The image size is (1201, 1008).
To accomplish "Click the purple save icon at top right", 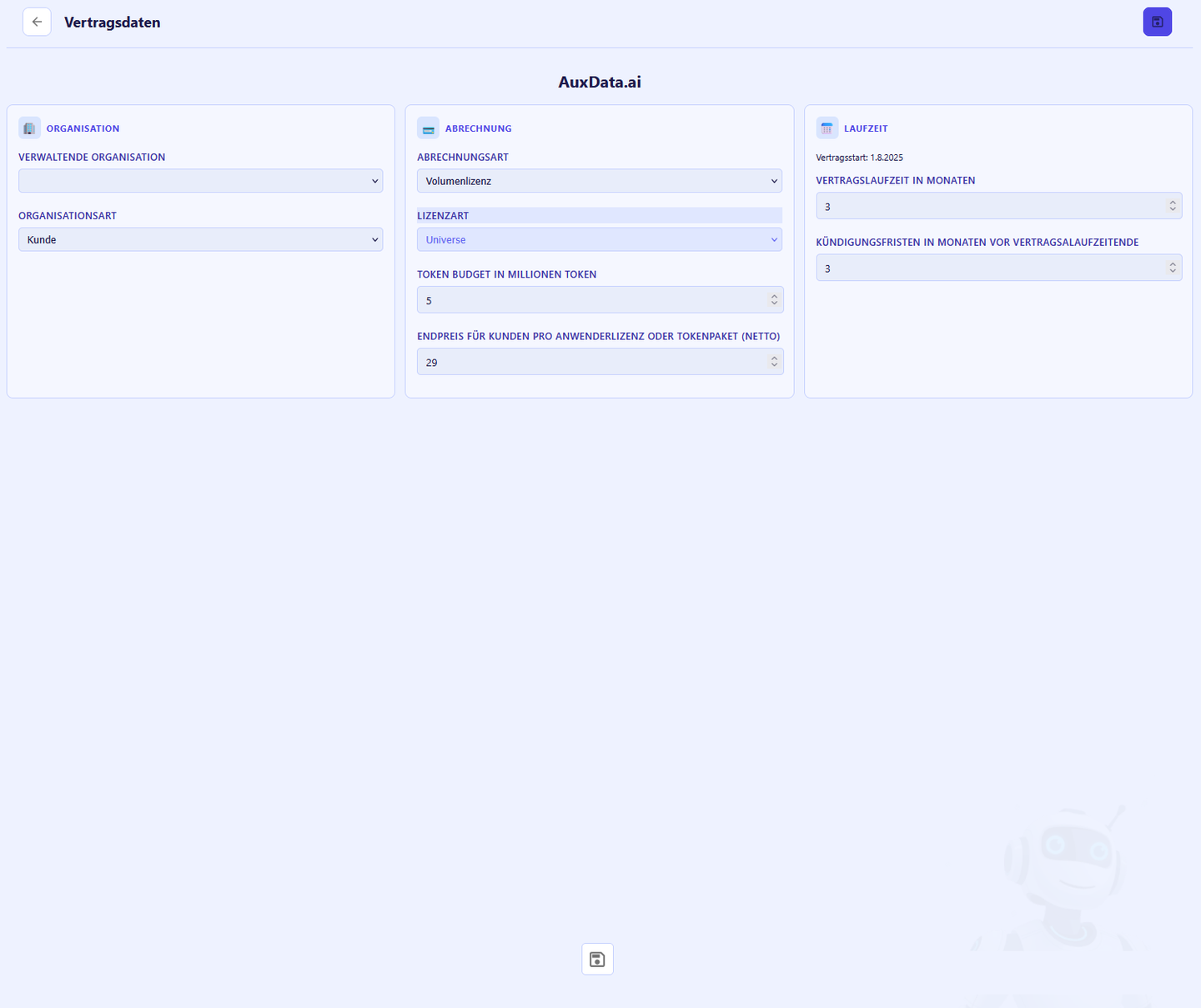I will [x=1157, y=22].
